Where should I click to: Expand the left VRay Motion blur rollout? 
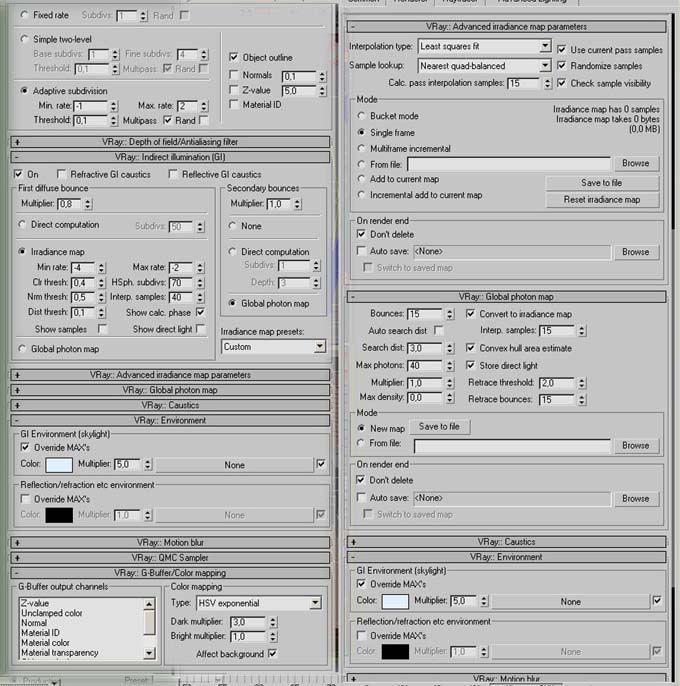pos(170,542)
